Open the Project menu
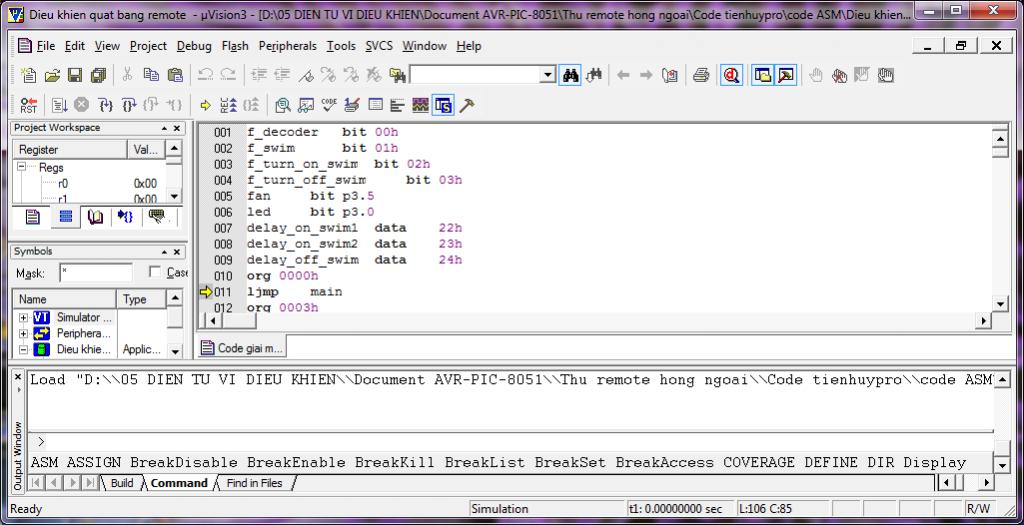This screenshot has width=1024, height=525. pyautogui.click(x=148, y=46)
